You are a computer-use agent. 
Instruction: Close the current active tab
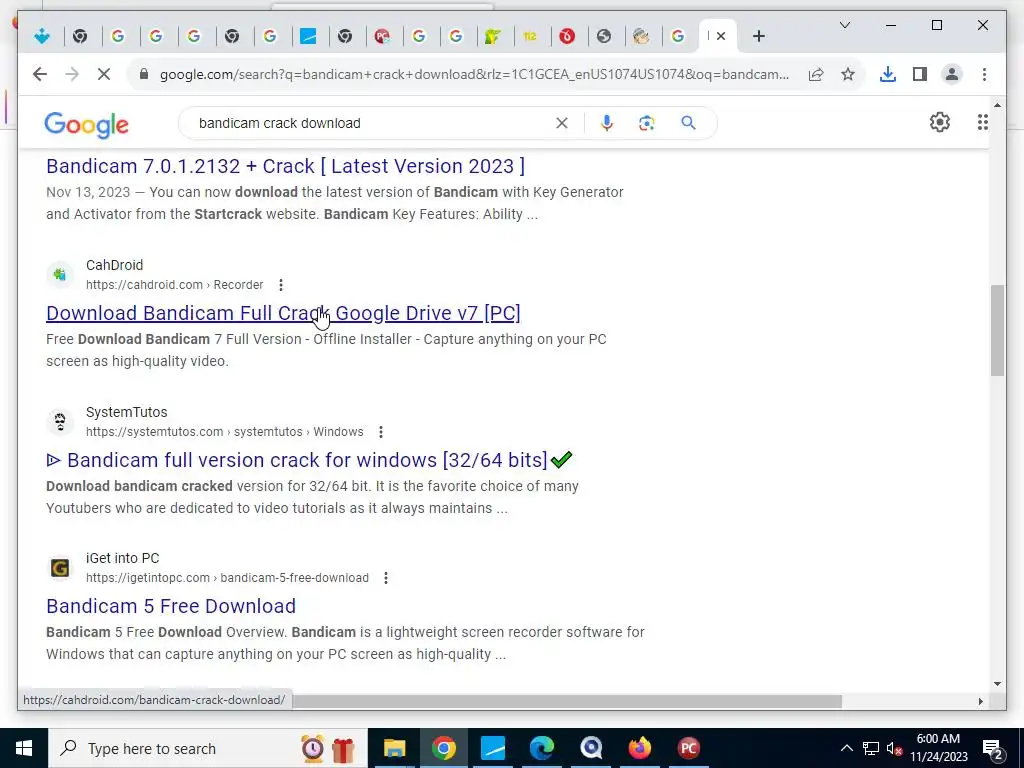click(x=721, y=37)
